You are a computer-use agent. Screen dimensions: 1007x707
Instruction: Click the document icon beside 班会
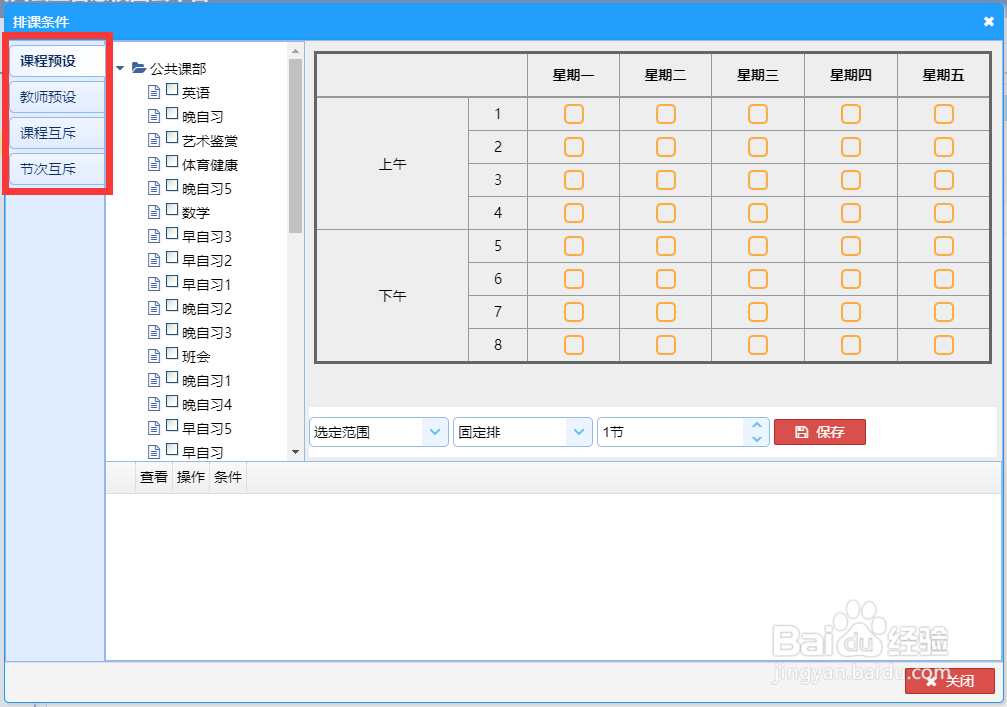[x=154, y=356]
